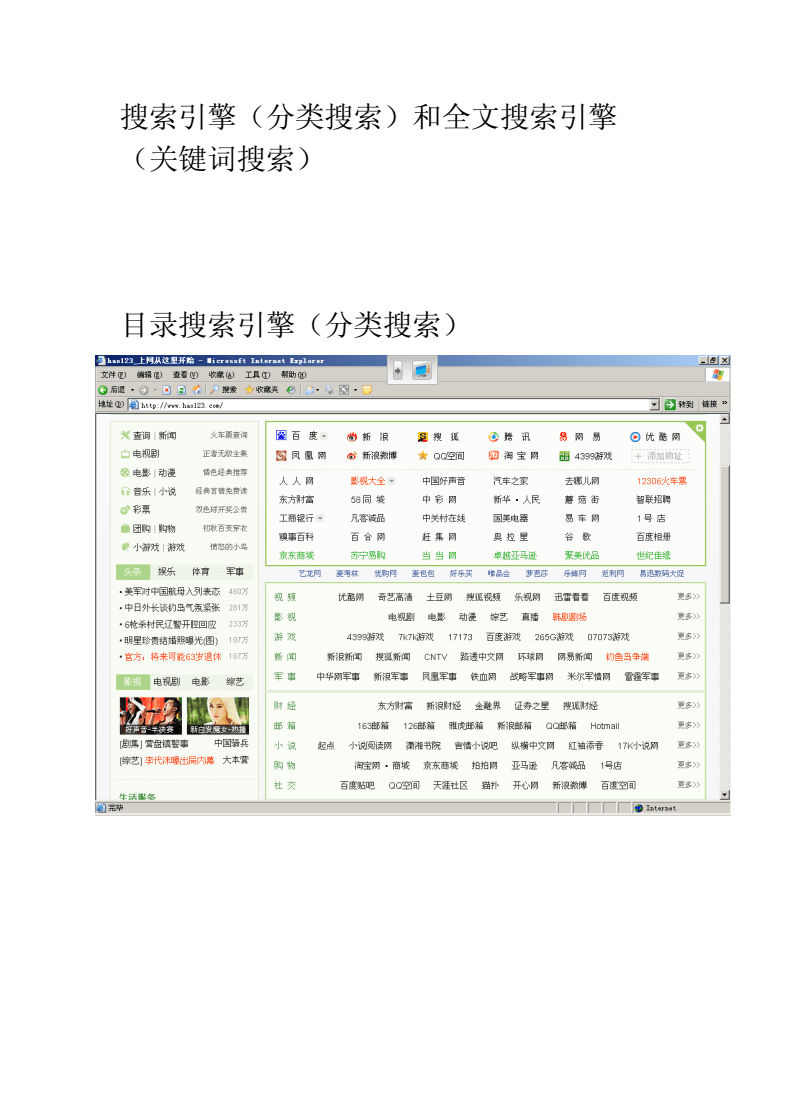Screen dimensions: 792x1120
Task: Click the green 转到 go arrow
Action: (x=670, y=404)
